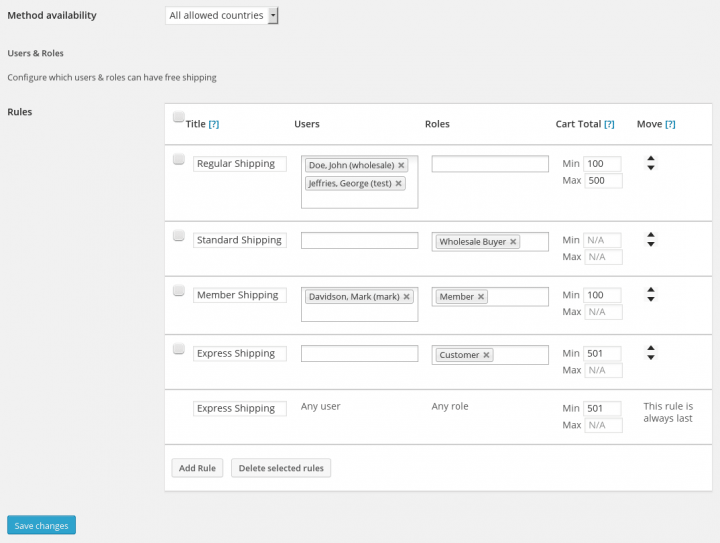Move Regular Shipping rule up arrow
The width and height of the screenshot is (720, 543).
click(651, 158)
